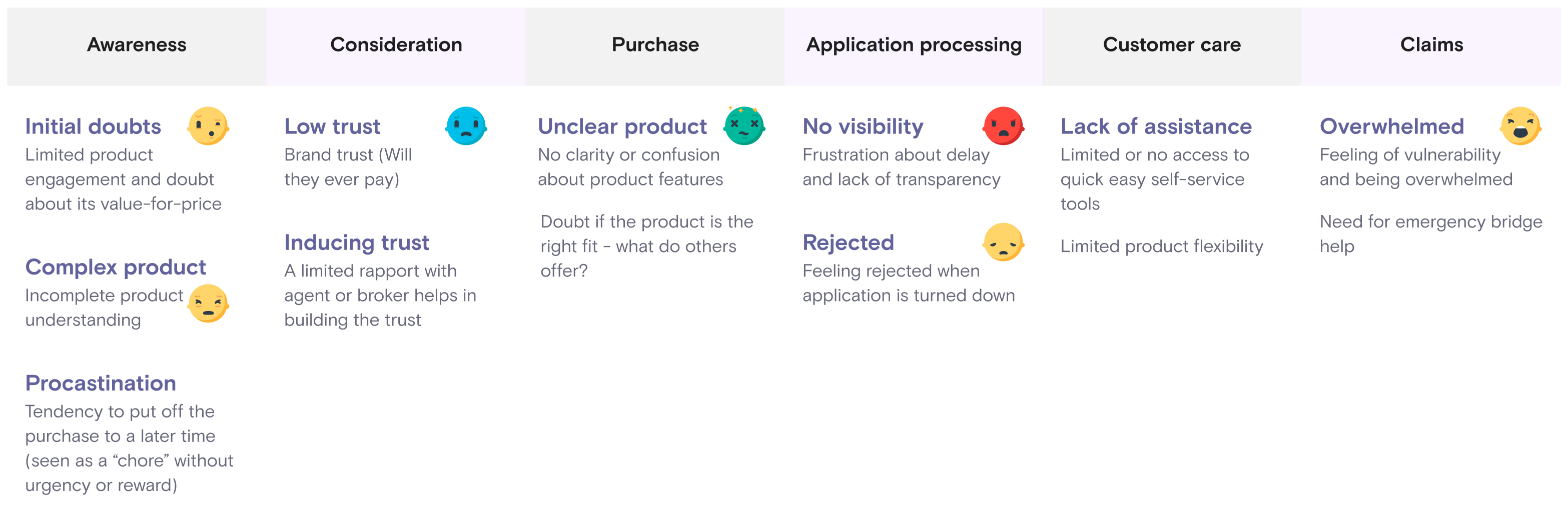Select the Awareness stage header

coord(137,45)
